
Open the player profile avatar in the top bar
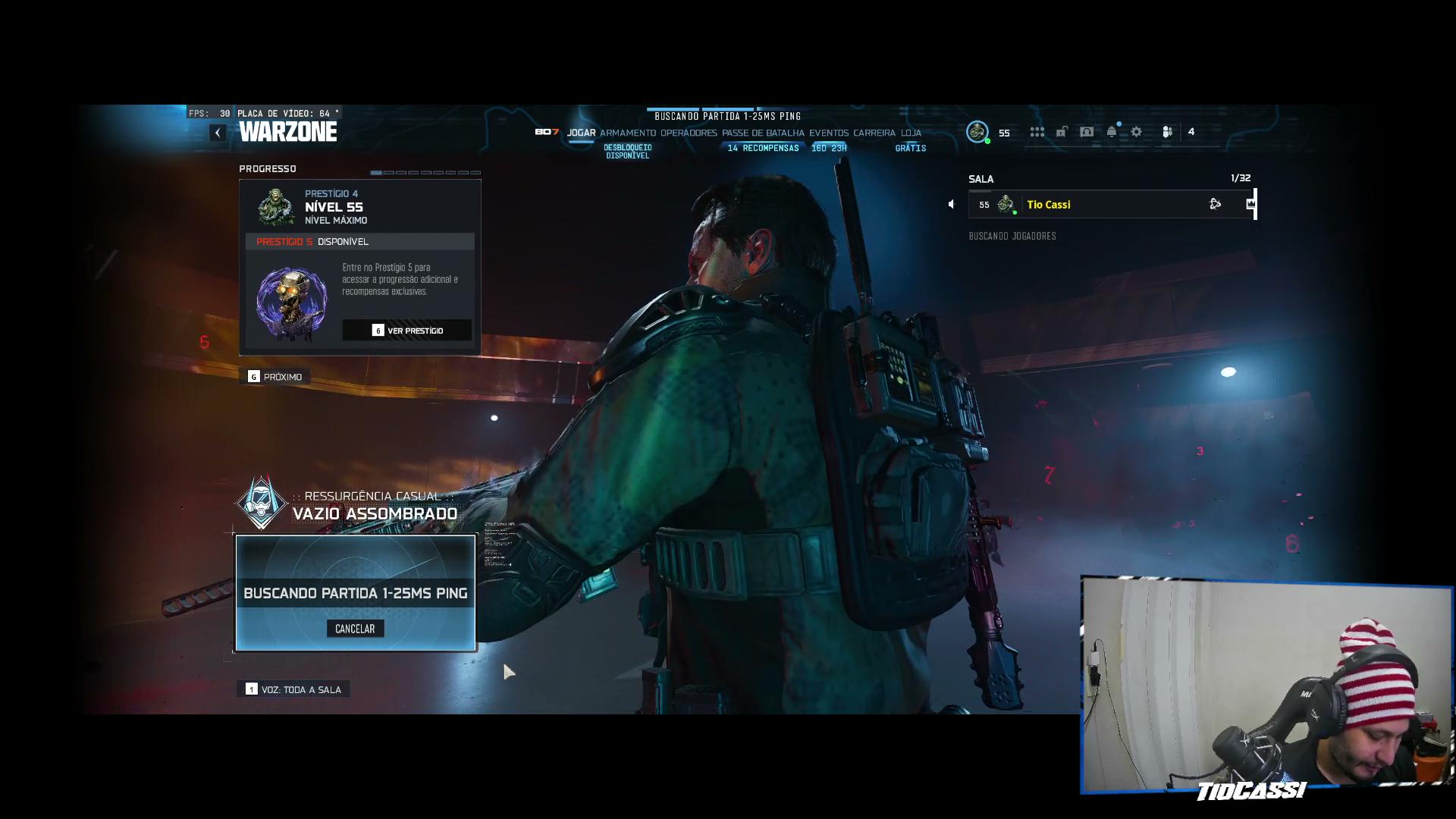pos(977,132)
